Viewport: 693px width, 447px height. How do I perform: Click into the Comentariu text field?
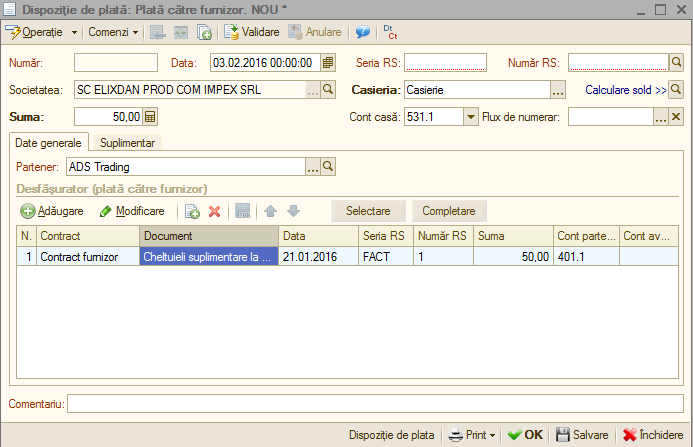click(x=375, y=404)
